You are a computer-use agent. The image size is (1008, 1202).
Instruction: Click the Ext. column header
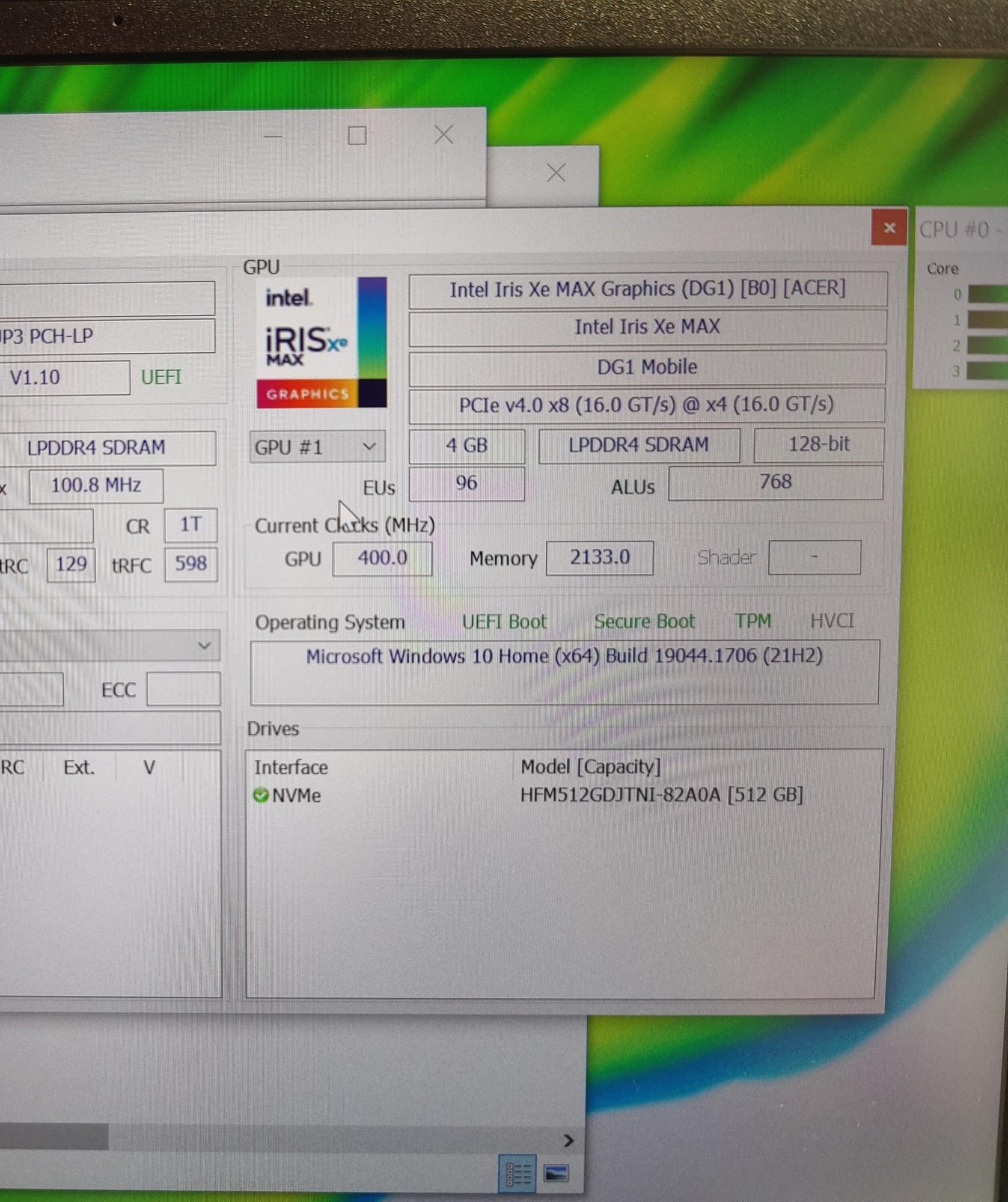click(79, 767)
